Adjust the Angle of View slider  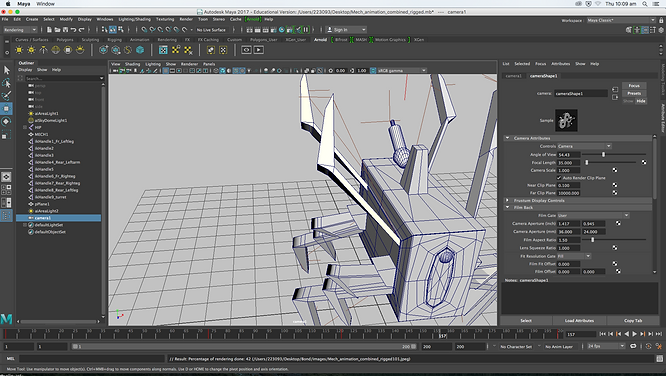(603, 155)
